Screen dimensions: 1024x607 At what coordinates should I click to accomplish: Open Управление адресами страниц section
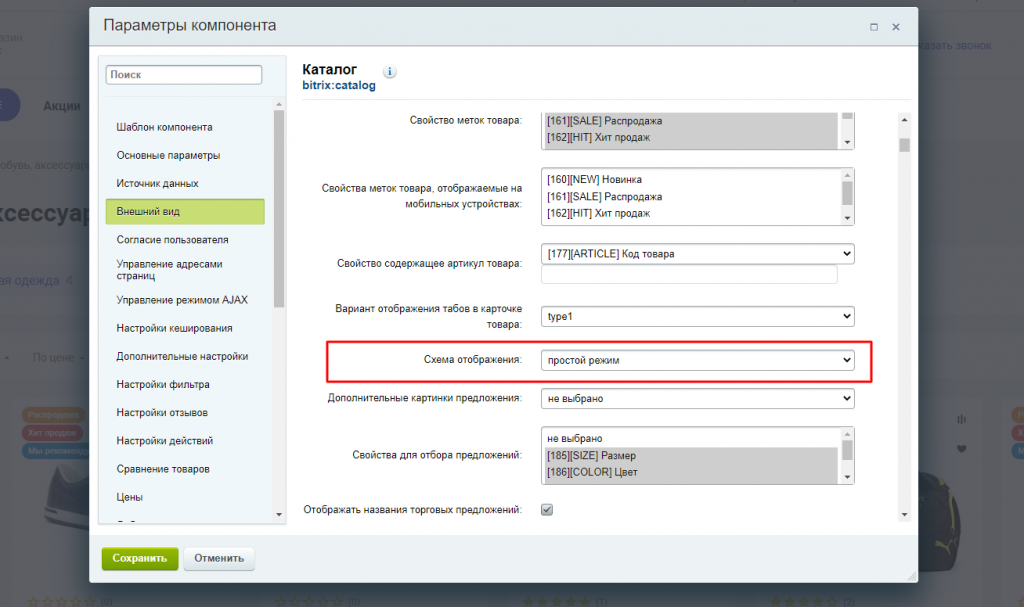click(170, 270)
